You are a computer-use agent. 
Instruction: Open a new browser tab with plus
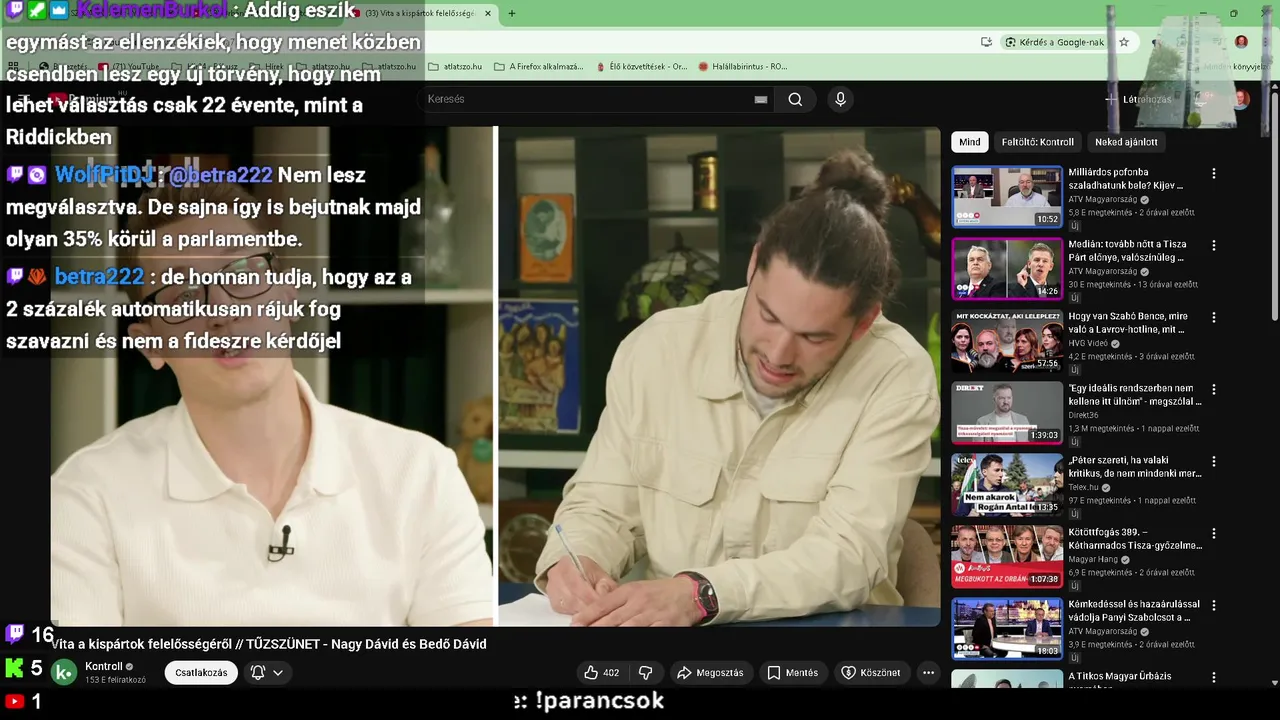[512, 13]
